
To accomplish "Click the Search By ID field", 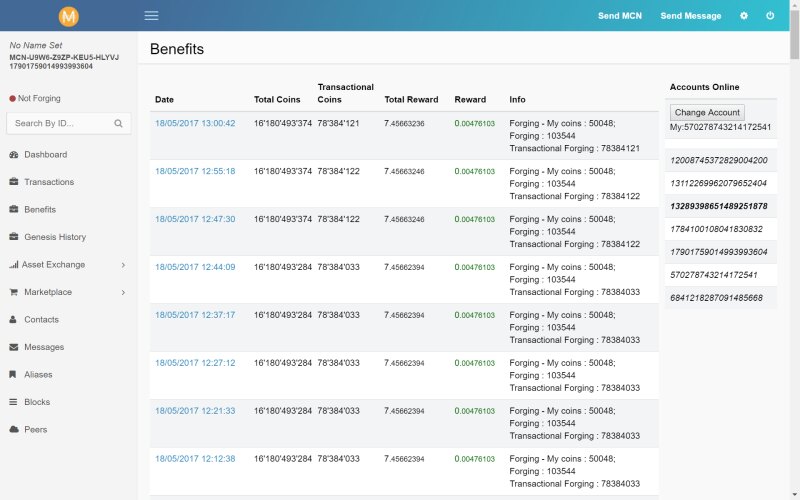I will click(60, 123).
